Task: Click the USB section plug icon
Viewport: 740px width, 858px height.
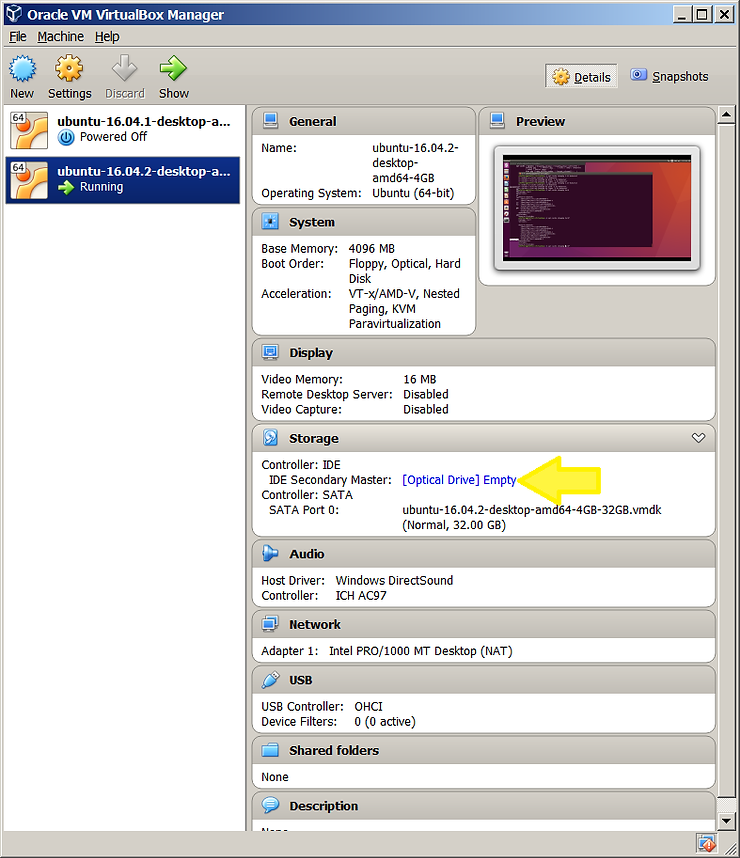Action: pos(270,680)
